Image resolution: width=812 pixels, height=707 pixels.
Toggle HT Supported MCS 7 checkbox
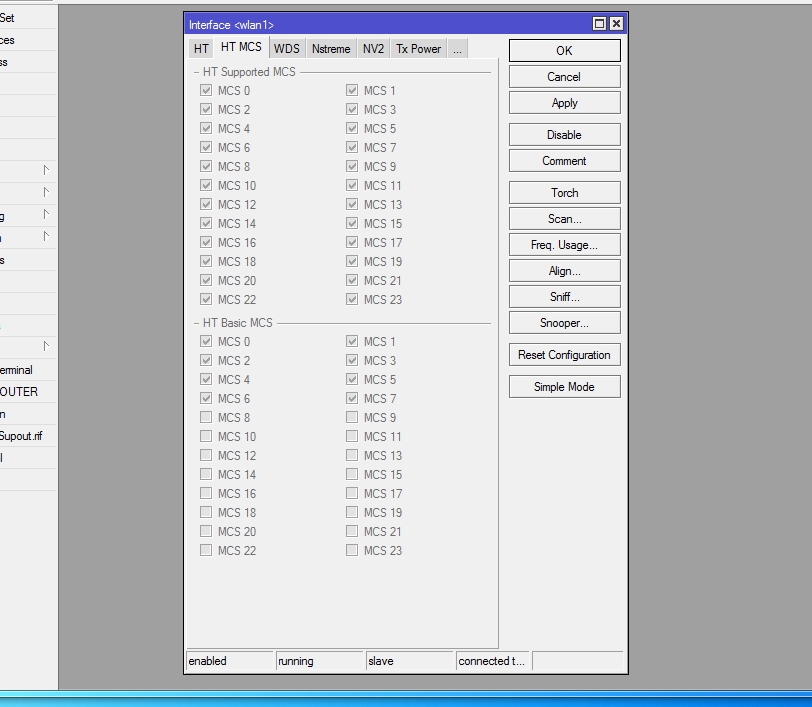point(352,147)
